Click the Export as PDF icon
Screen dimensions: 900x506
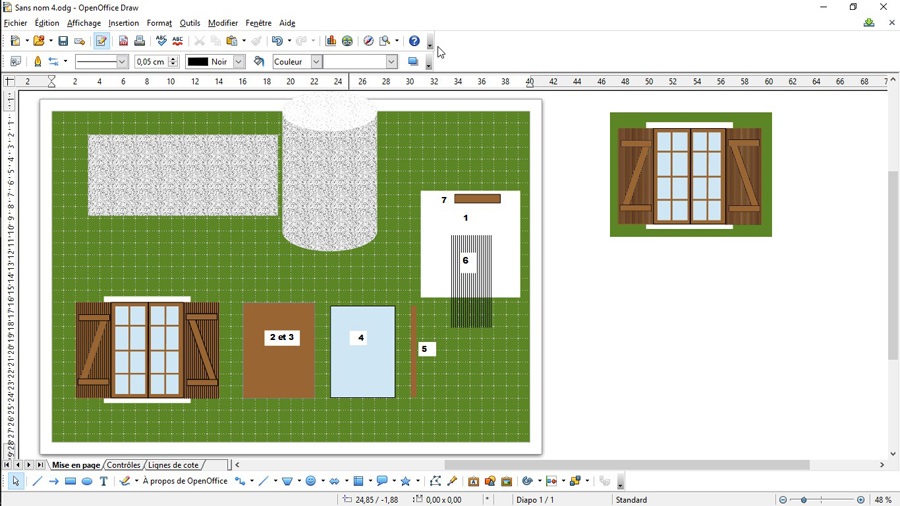click(x=124, y=41)
